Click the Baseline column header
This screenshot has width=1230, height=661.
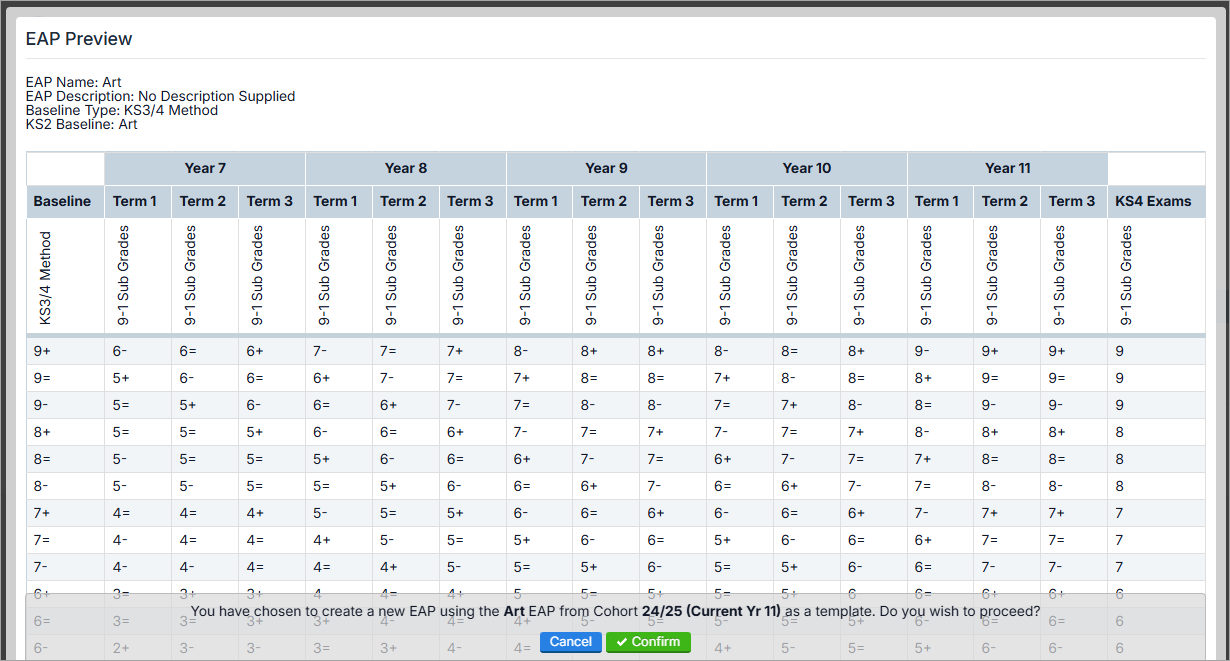pyautogui.click(x=62, y=201)
